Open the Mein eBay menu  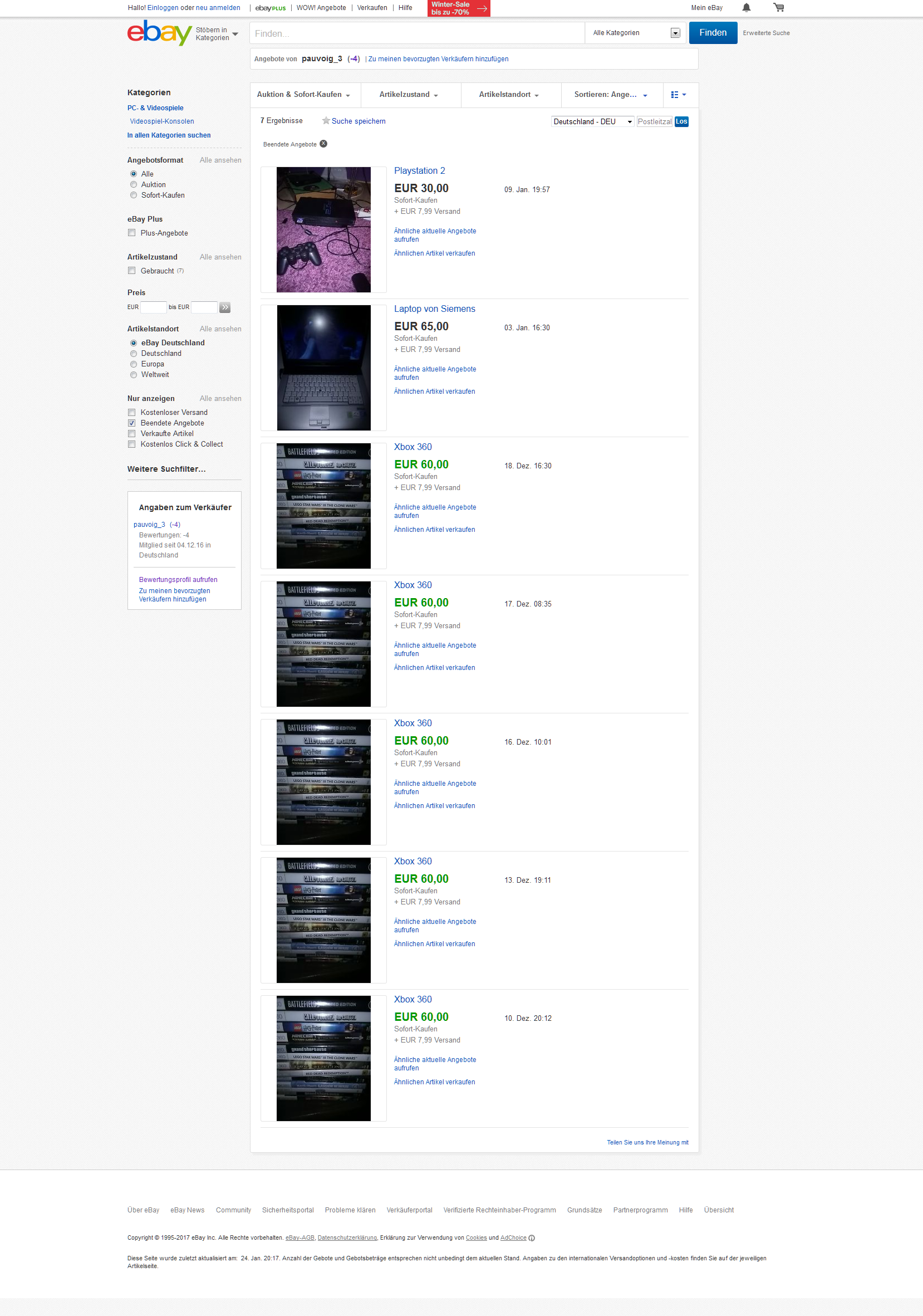[706, 8]
